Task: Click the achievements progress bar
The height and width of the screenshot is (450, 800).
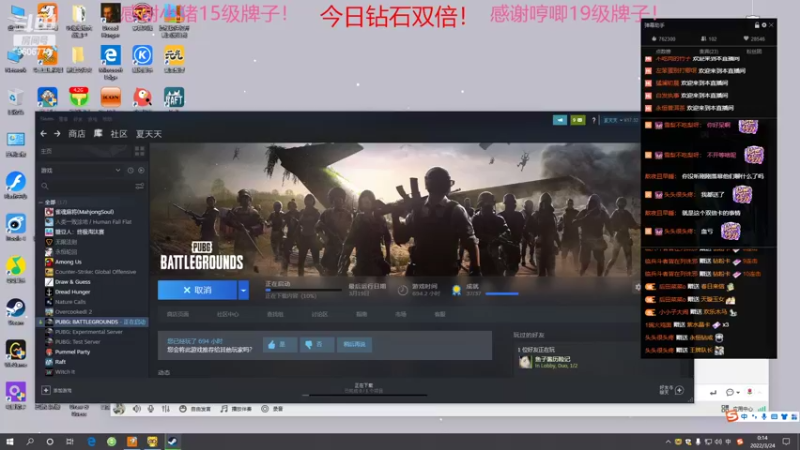Action: pos(502,293)
